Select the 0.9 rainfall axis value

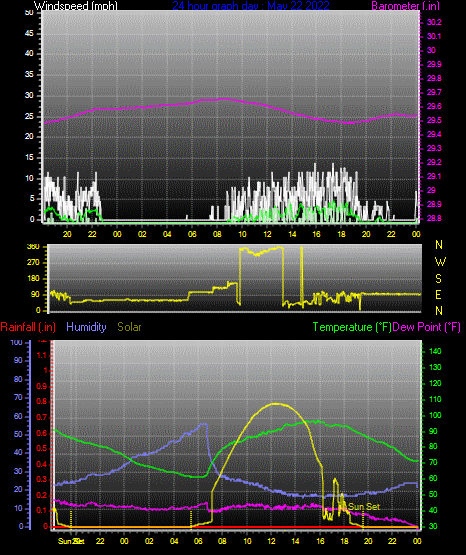42,386
